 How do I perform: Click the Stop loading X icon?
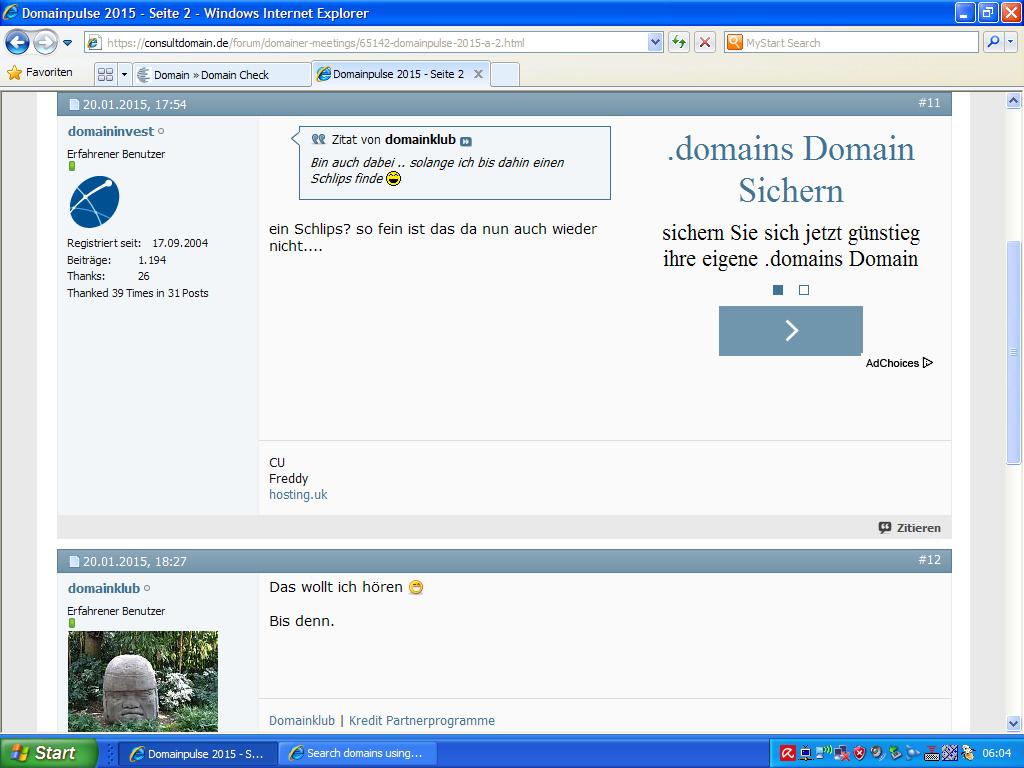[x=705, y=42]
